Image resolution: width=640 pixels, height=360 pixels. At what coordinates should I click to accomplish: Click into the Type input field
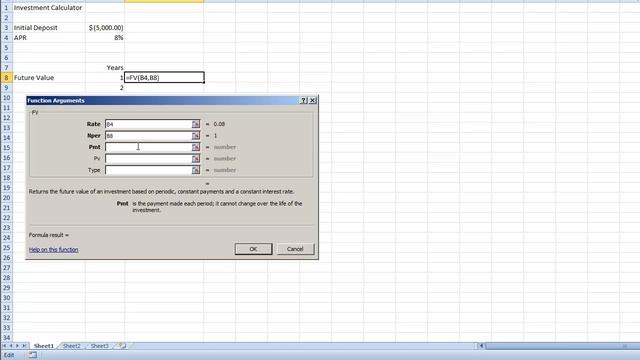(149, 170)
